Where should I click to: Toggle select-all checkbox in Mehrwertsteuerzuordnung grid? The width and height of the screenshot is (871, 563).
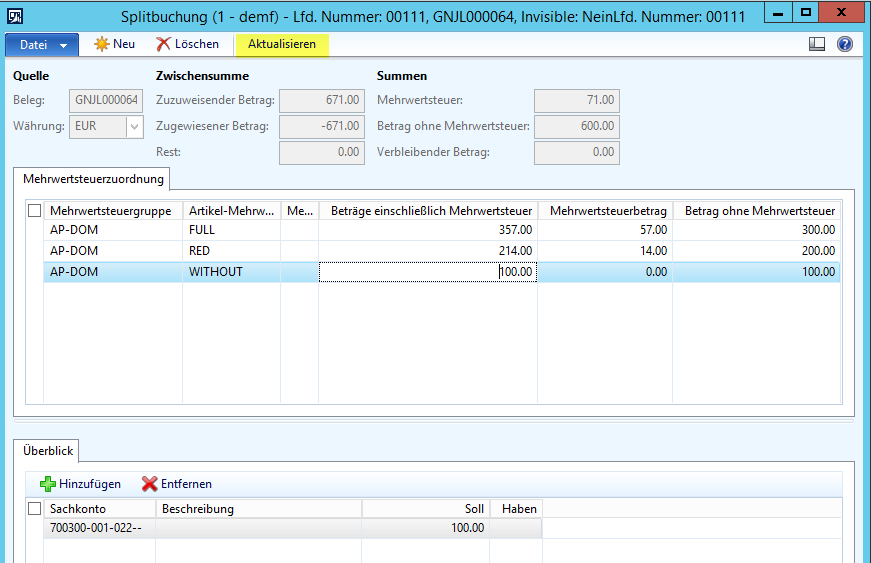[35, 211]
